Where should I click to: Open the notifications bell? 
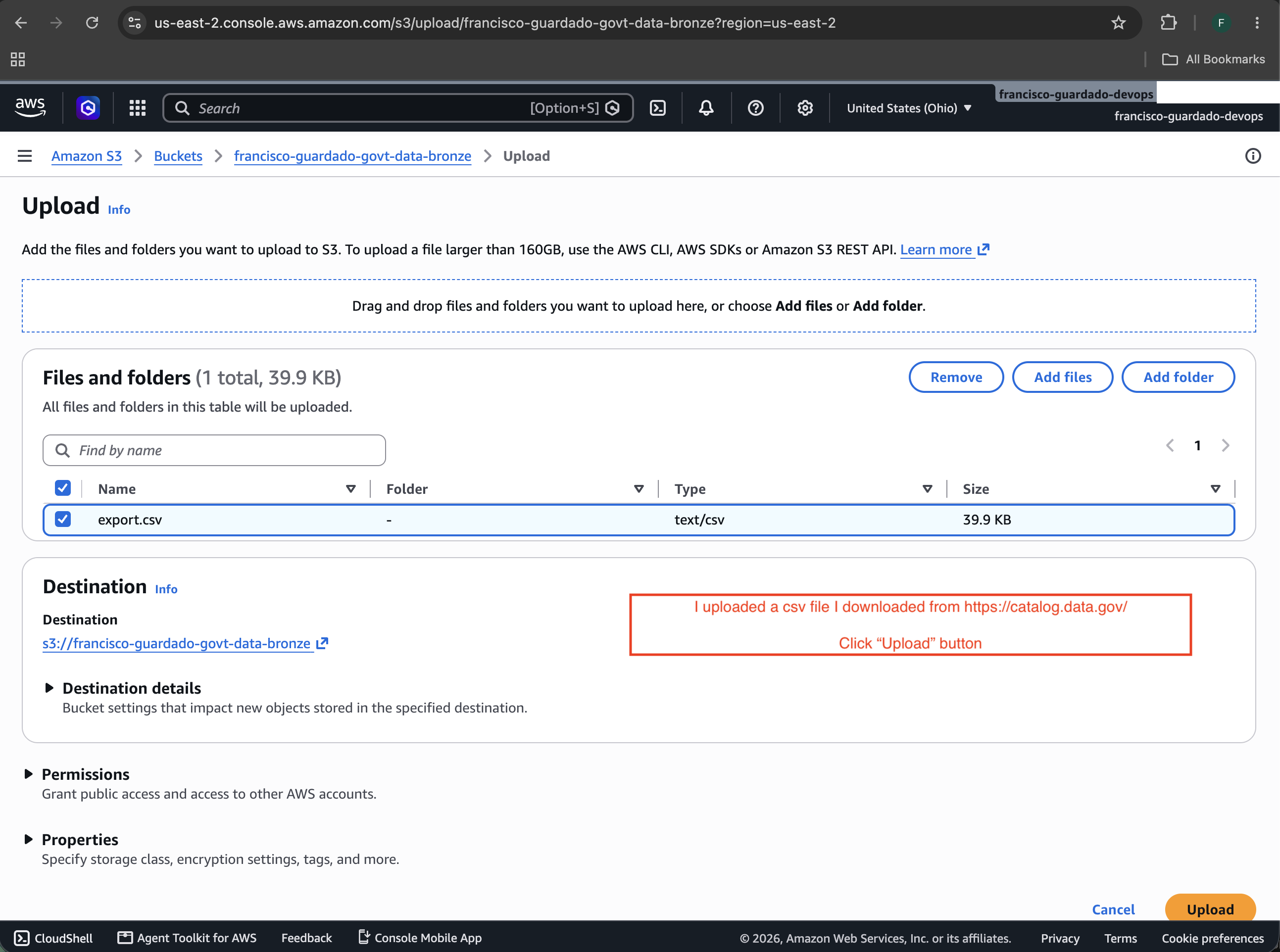point(706,108)
